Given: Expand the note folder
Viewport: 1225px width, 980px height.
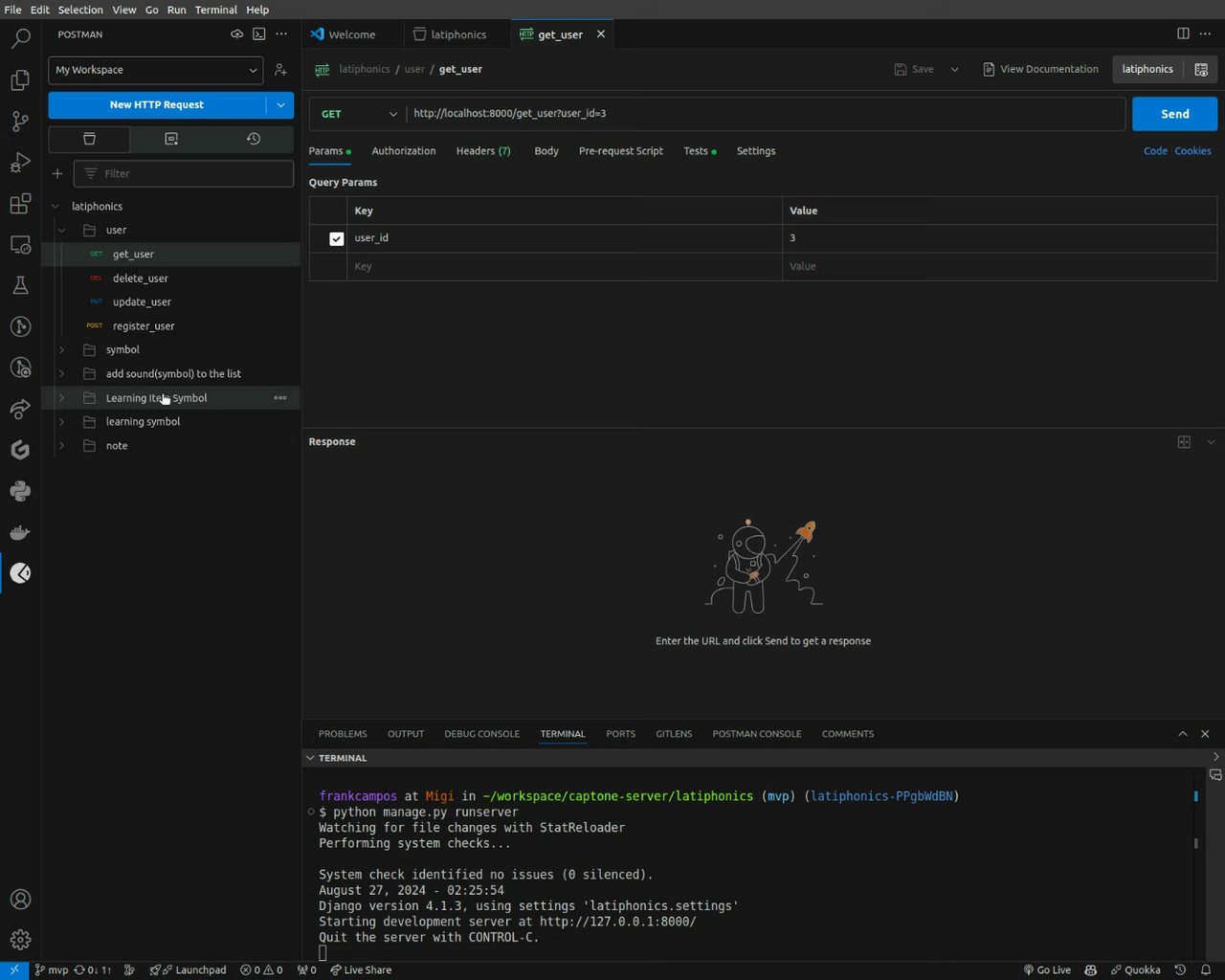Looking at the screenshot, I should [62, 446].
